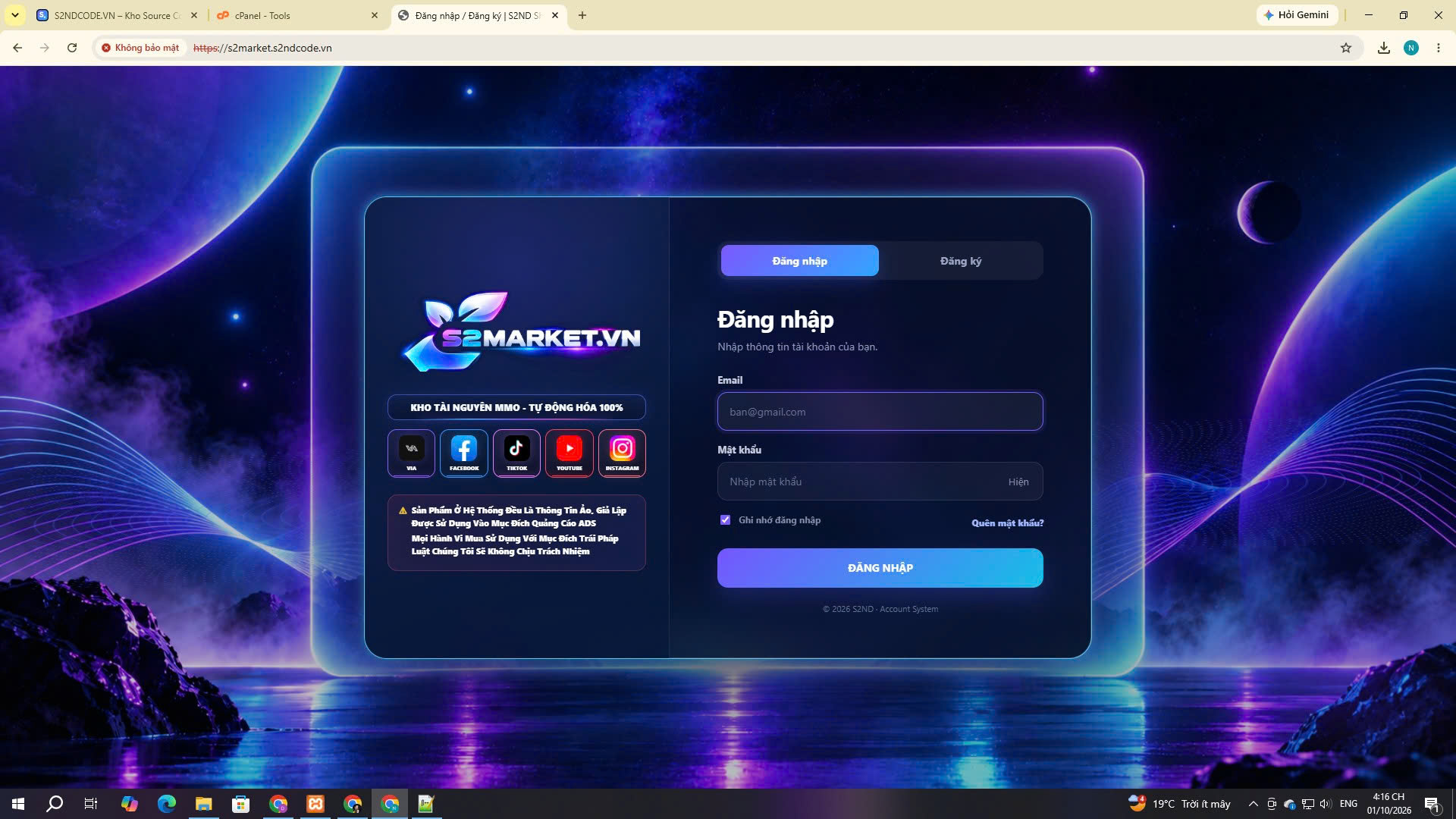Open the Facebook category icon
Screen dimensions: 1456x819
tap(464, 453)
